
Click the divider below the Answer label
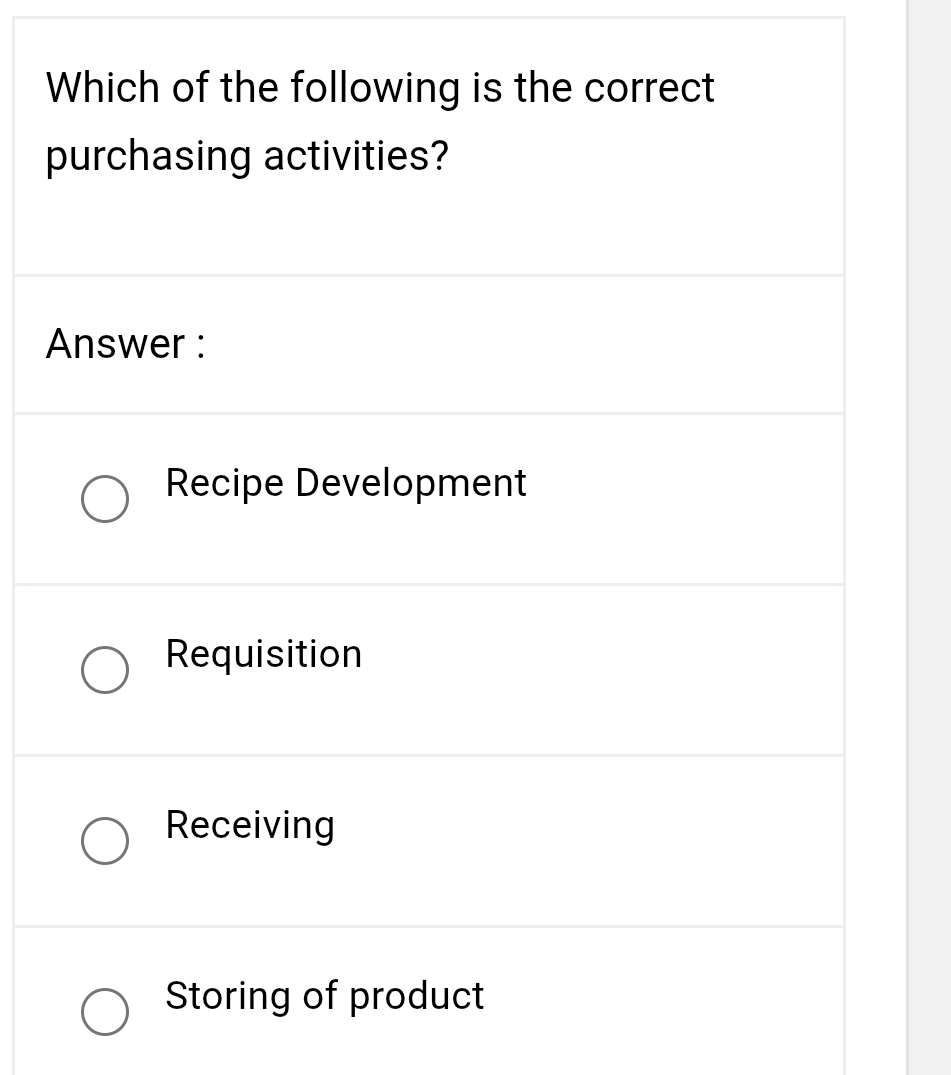pos(428,410)
